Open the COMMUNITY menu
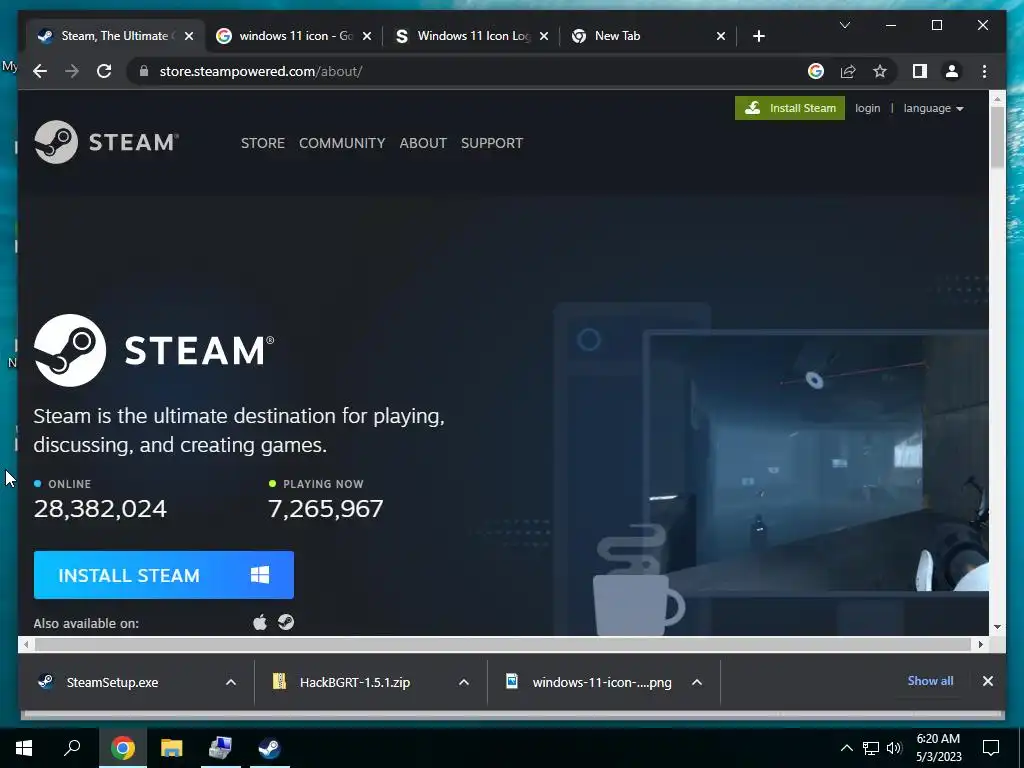 (x=342, y=143)
